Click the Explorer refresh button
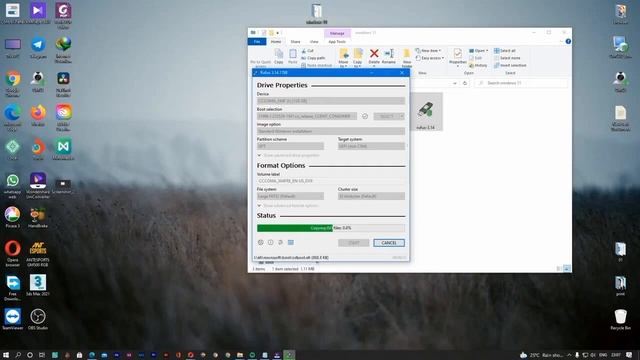 click(464, 83)
